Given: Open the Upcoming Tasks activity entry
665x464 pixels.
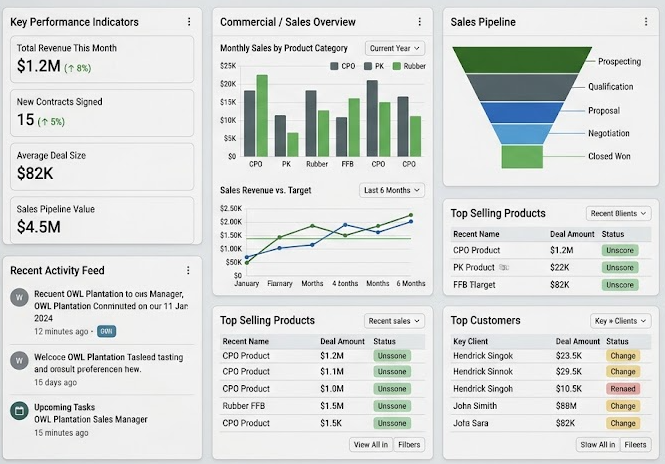Looking at the screenshot, I should coord(102,419).
